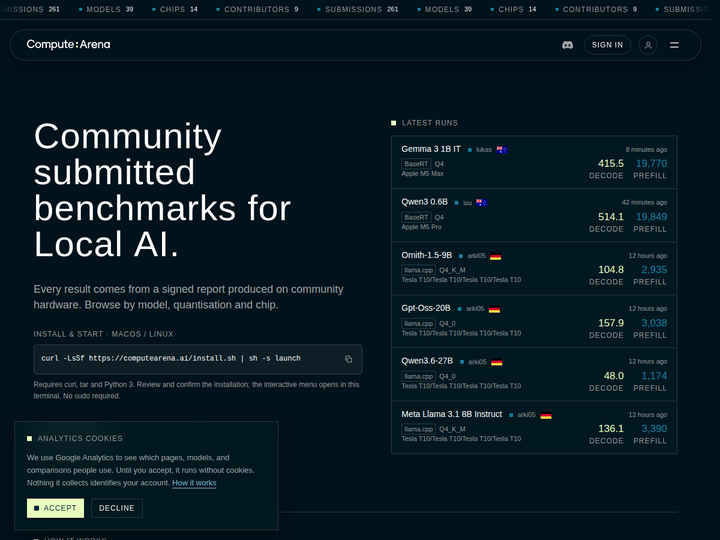This screenshot has width=720, height=540.
Task: Copy the curl install command
Action: click(349, 359)
